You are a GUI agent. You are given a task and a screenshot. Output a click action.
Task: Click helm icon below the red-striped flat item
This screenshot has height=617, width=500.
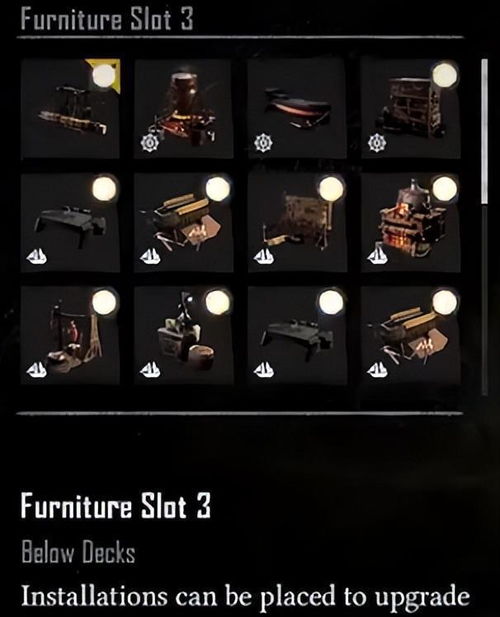[262, 143]
